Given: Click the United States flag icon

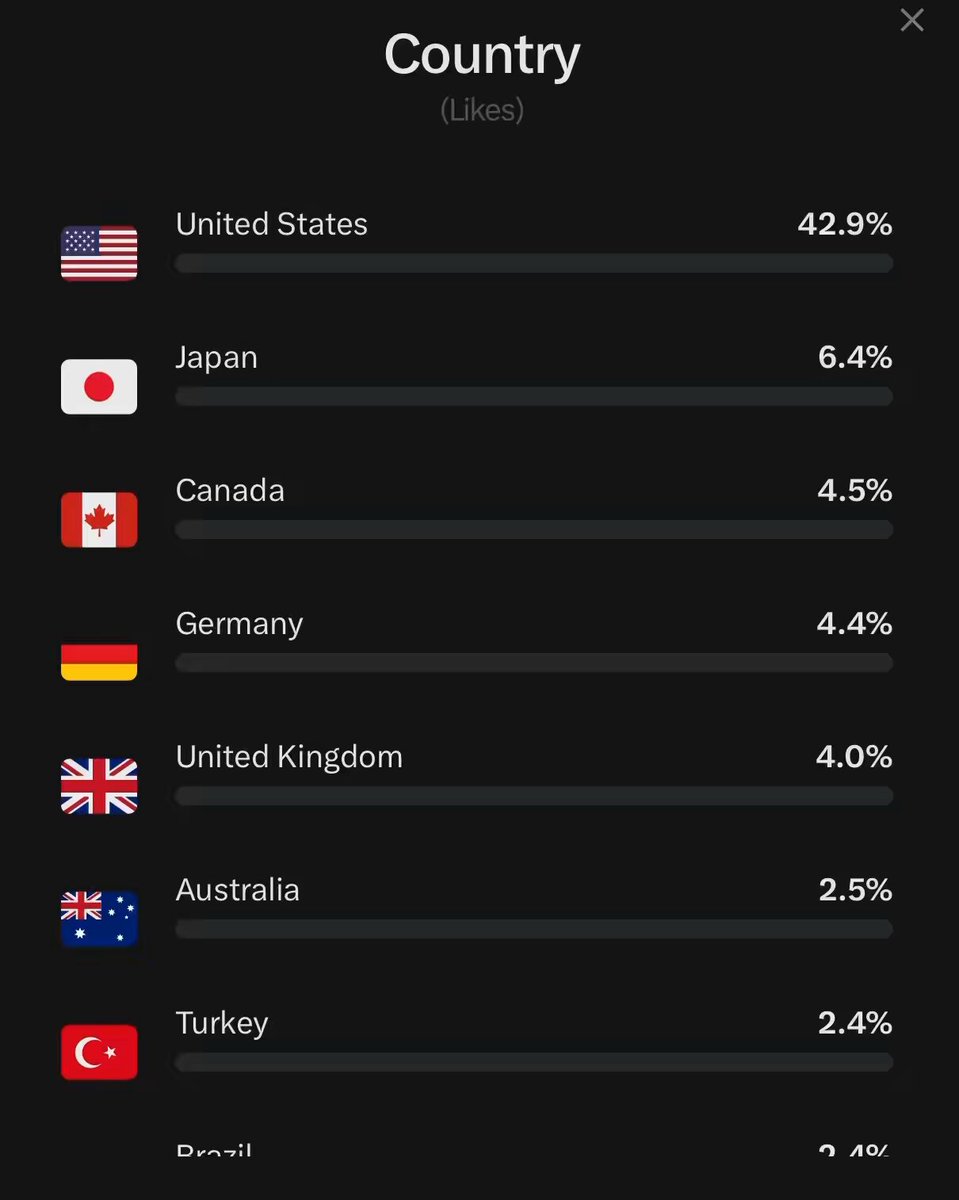Looking at the screenshot, I should (99, 253).
